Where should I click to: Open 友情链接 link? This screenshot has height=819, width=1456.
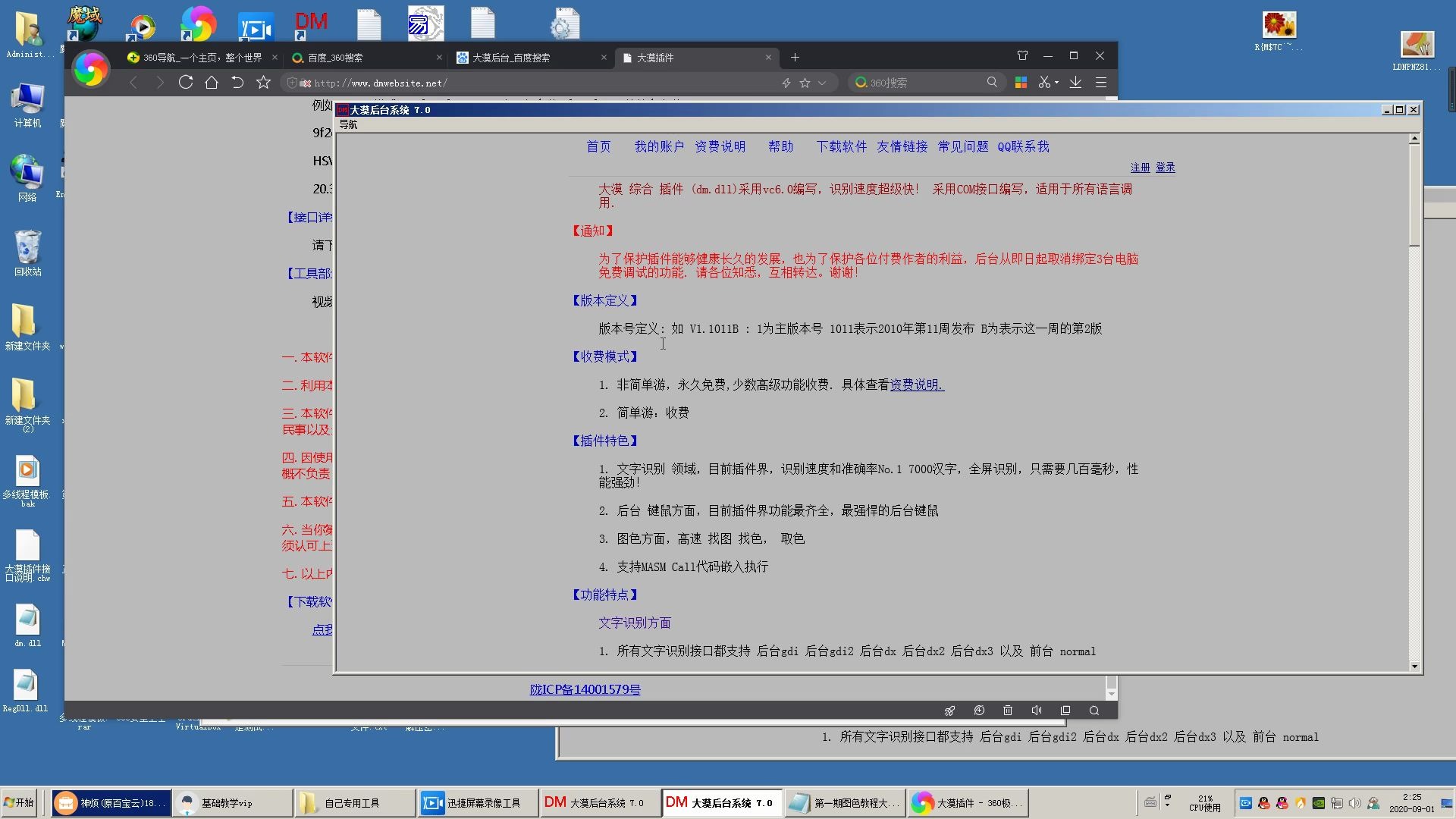click(902, 147)
